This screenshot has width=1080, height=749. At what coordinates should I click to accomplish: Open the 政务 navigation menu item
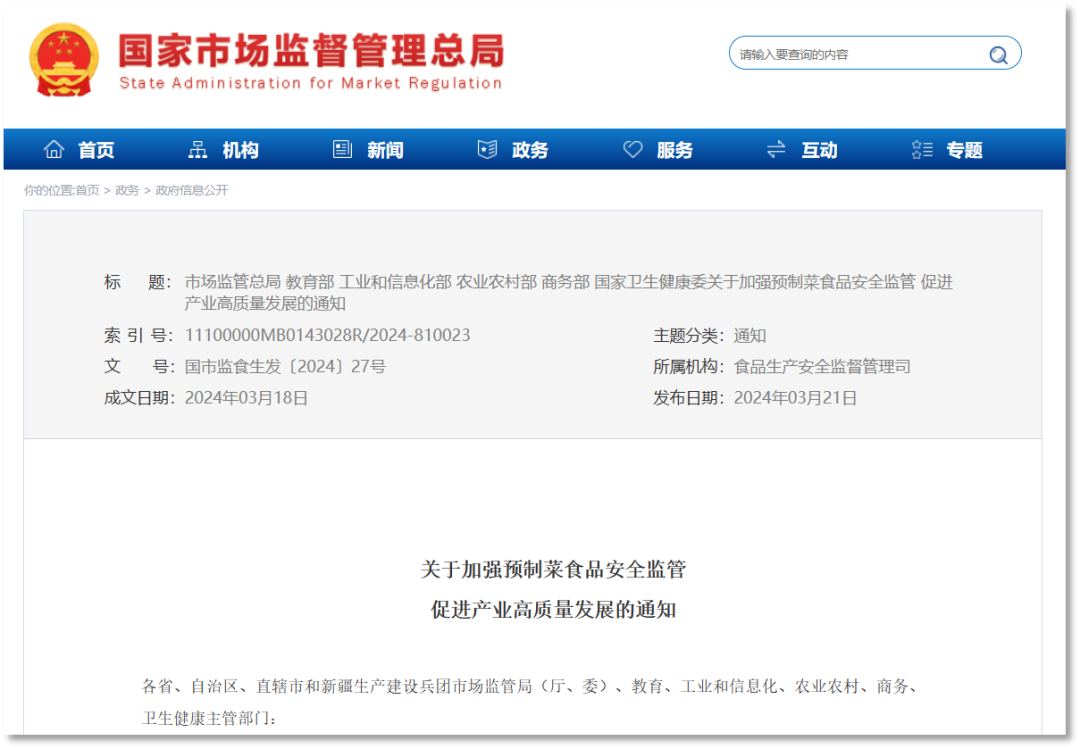pyautogui.click(x=530, y=150)
